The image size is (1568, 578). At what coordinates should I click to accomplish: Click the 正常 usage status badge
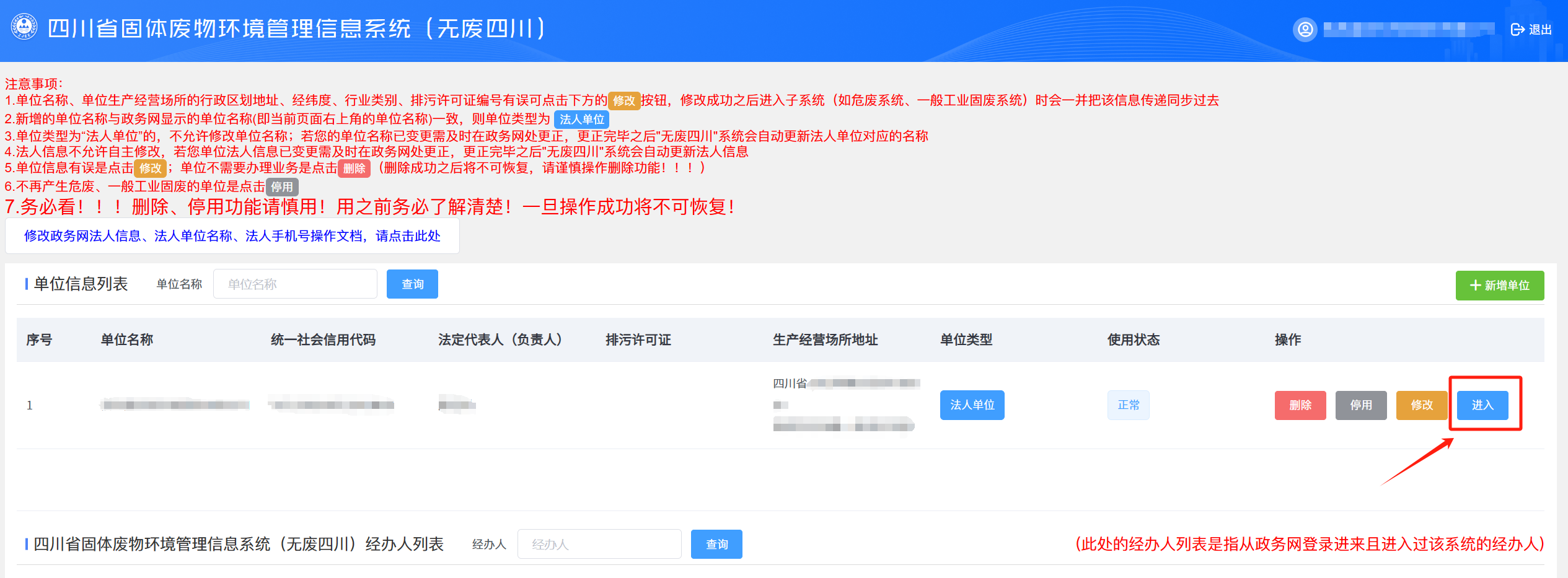(1129, 405)
